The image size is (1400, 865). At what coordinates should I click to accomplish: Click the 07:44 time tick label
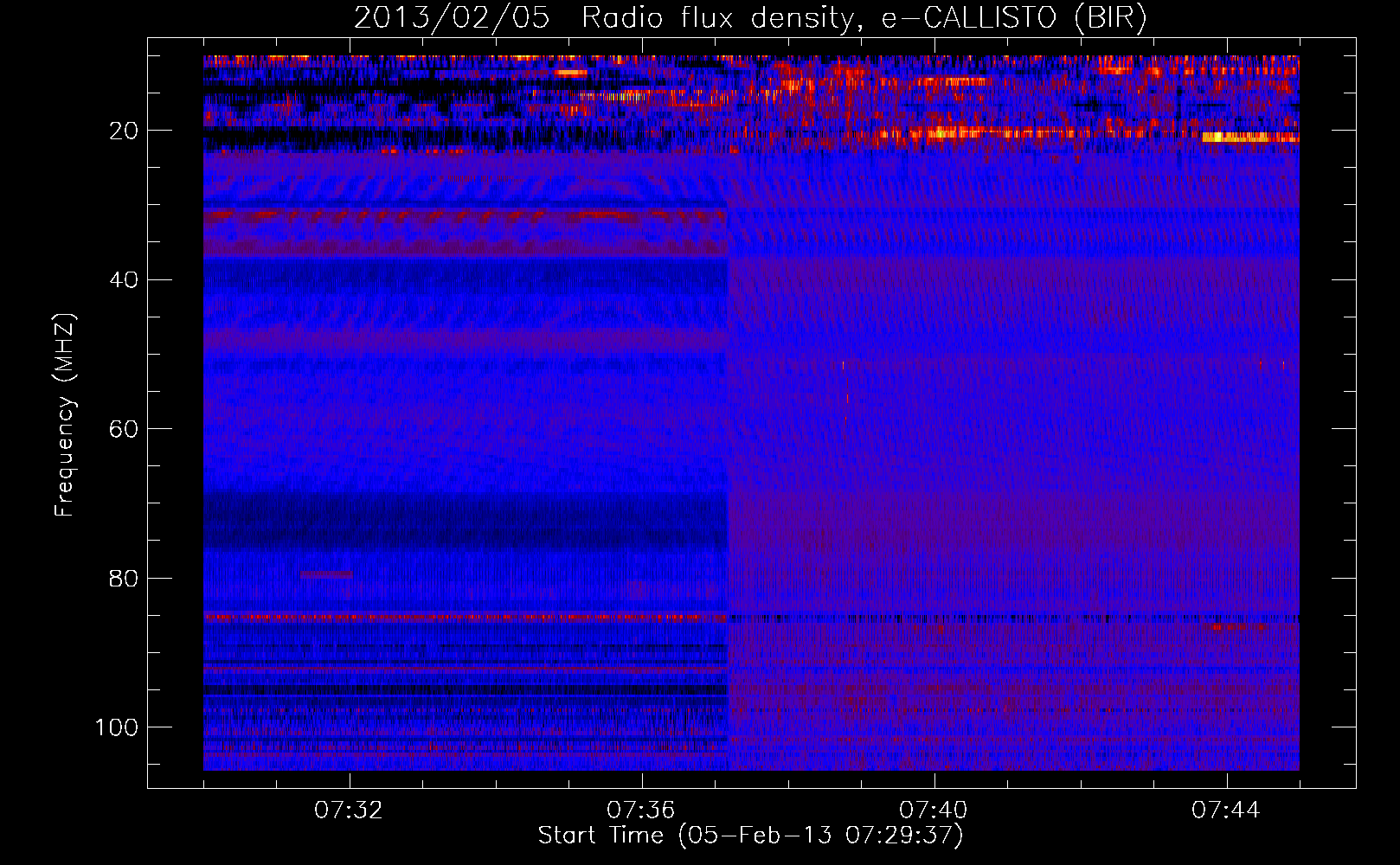tap(1226, 811)
